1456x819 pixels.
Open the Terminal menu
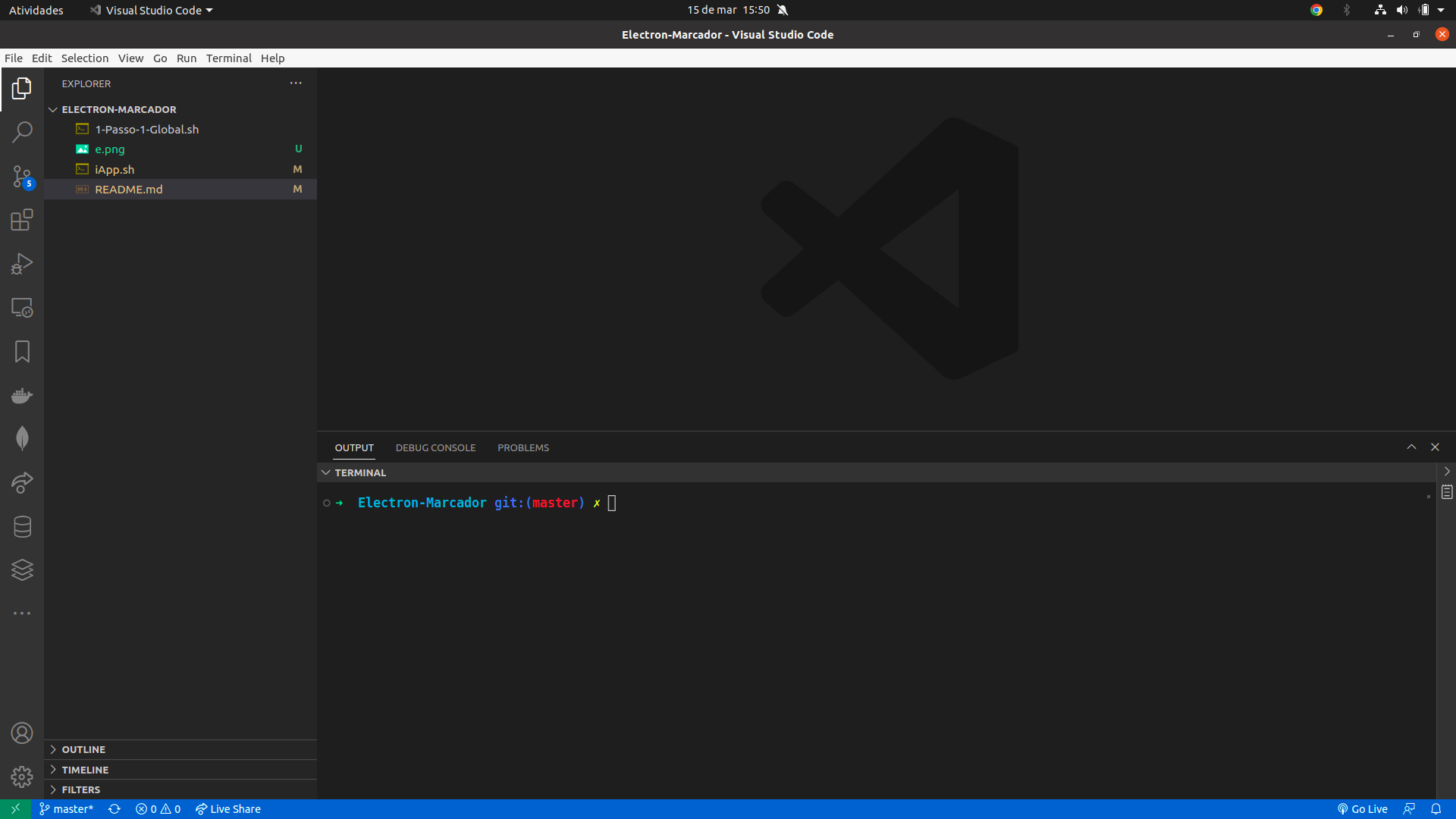pos(228,58)
